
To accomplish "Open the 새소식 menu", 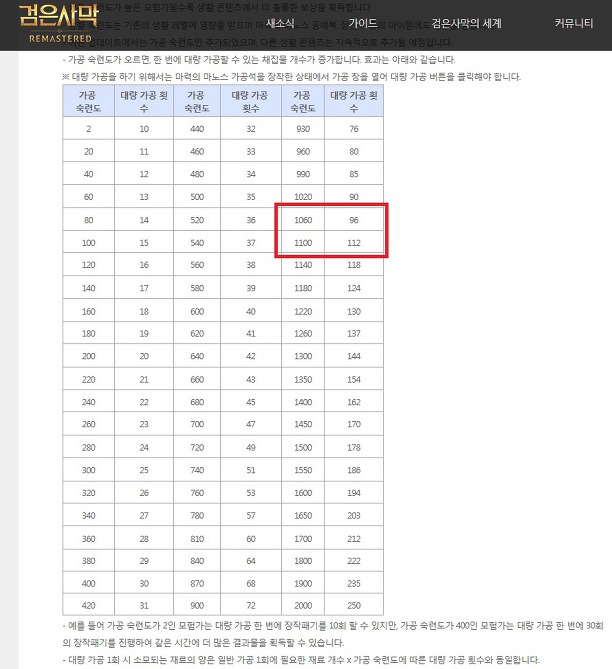I will pos(280,23).
